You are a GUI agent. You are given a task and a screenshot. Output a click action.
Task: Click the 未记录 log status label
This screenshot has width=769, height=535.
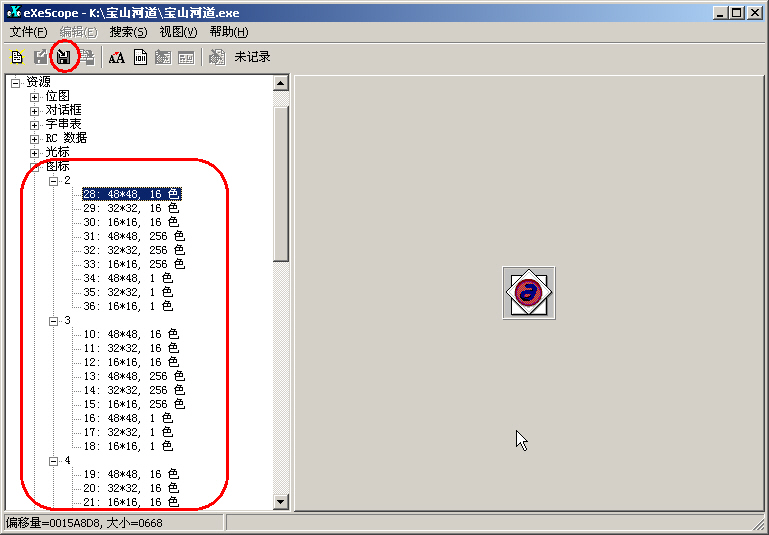pos(252,57)
